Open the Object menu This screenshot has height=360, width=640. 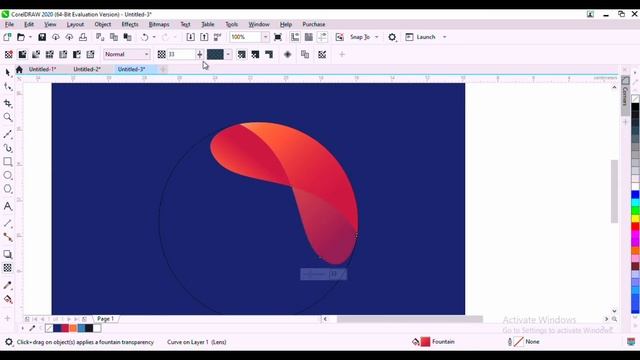click(x=103, y=24)
